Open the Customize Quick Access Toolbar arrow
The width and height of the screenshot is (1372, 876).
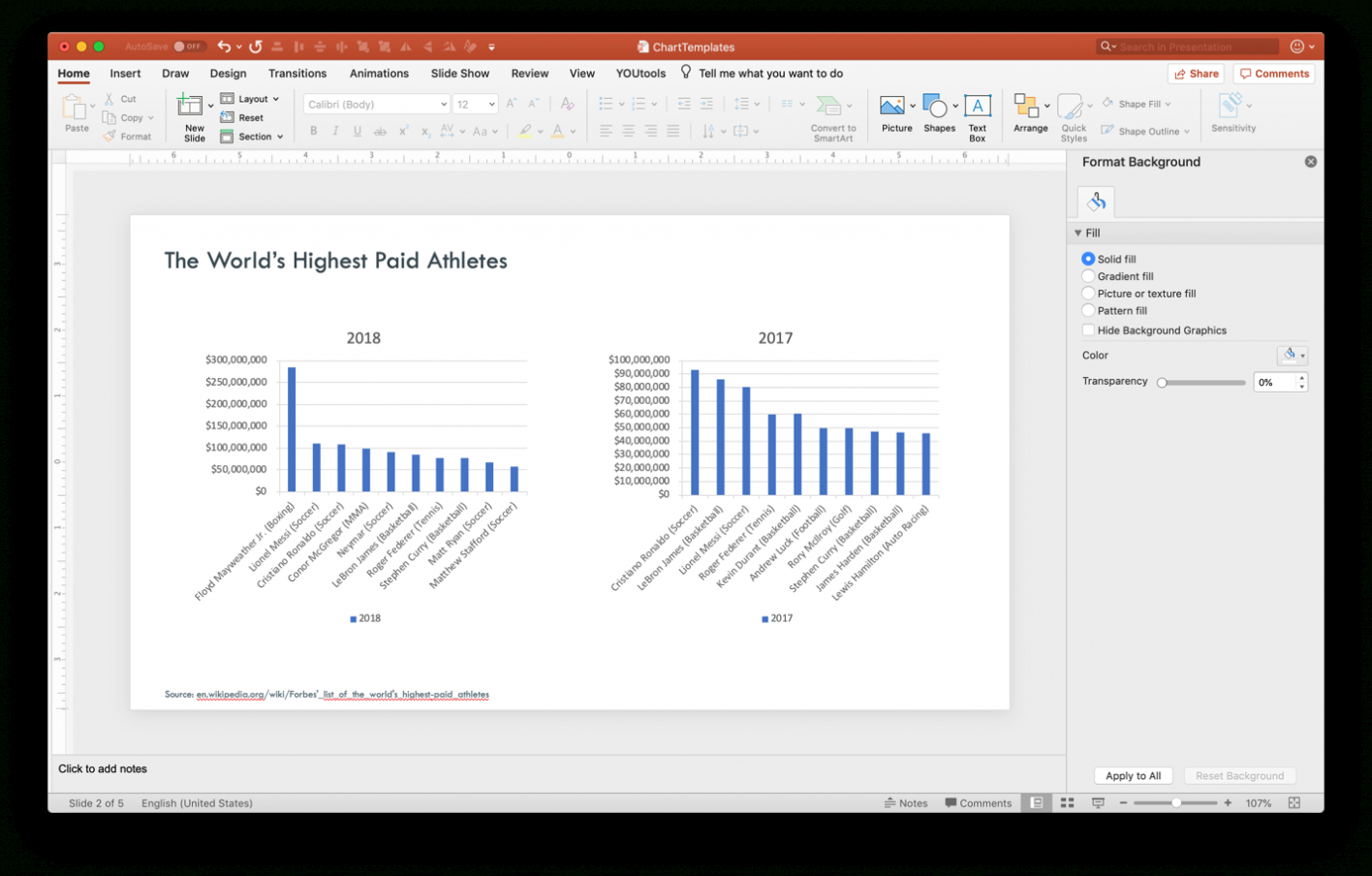coord(491,47)
